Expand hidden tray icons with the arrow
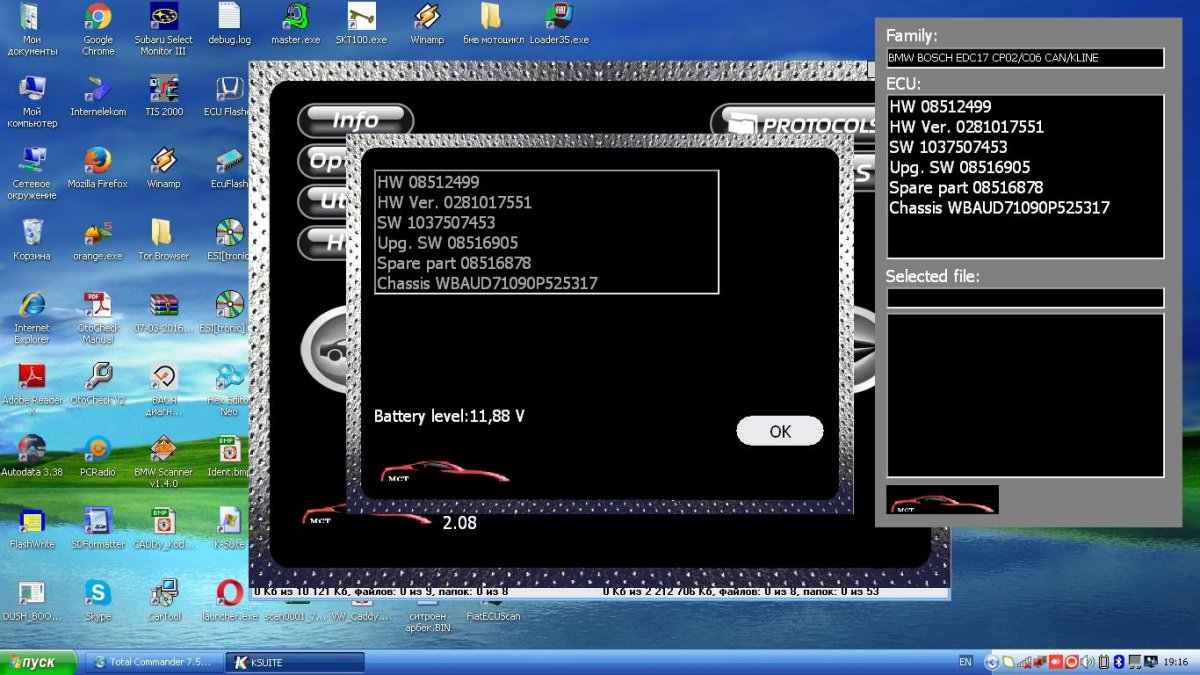The height and width of the screenshot is (675, 1200). (992, 662)
